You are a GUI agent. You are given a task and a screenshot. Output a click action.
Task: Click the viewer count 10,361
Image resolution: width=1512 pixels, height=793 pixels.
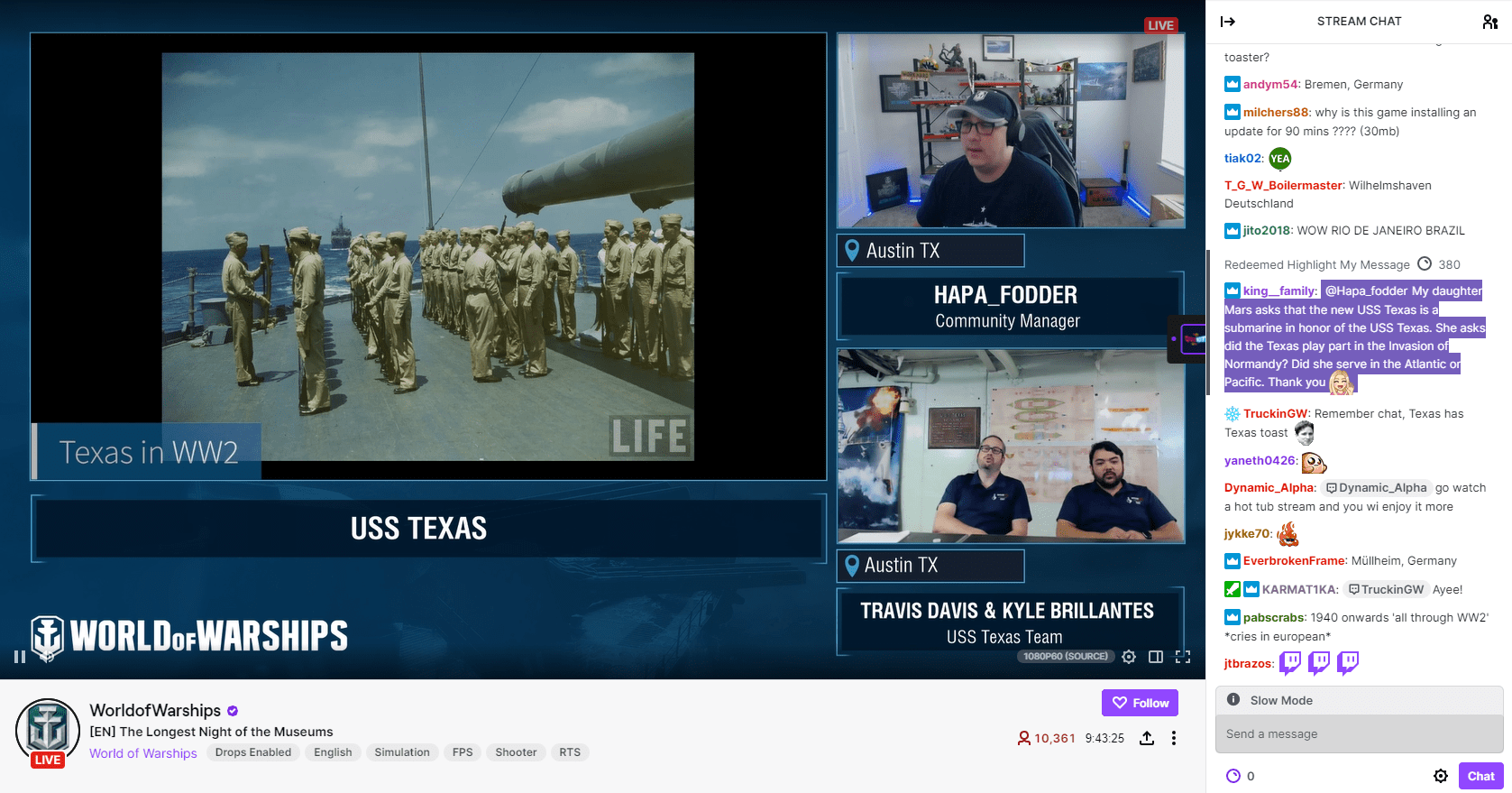tap(1046, 738)
